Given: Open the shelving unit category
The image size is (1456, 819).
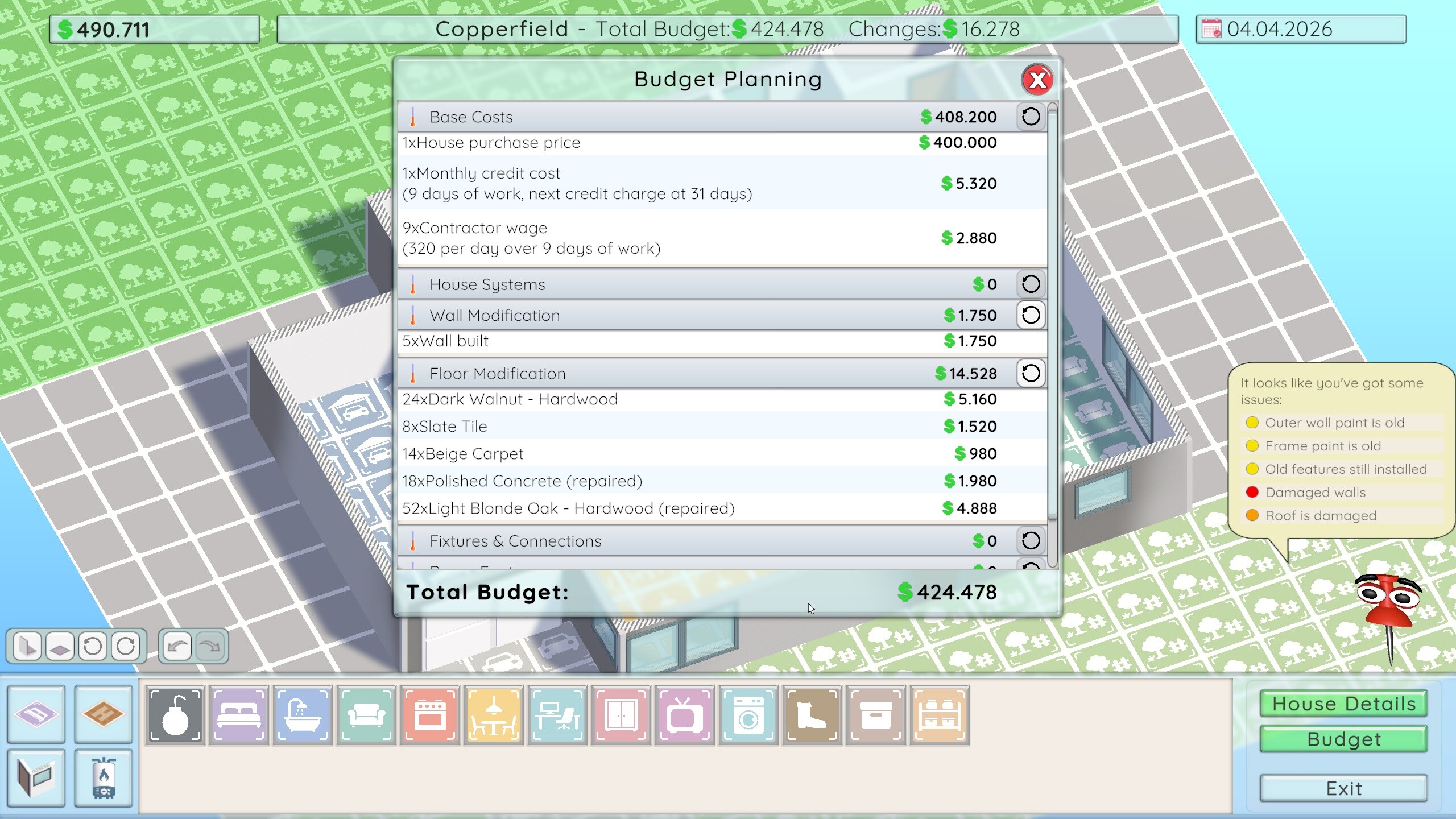Looking at the screenshot, I should [940, 715].
